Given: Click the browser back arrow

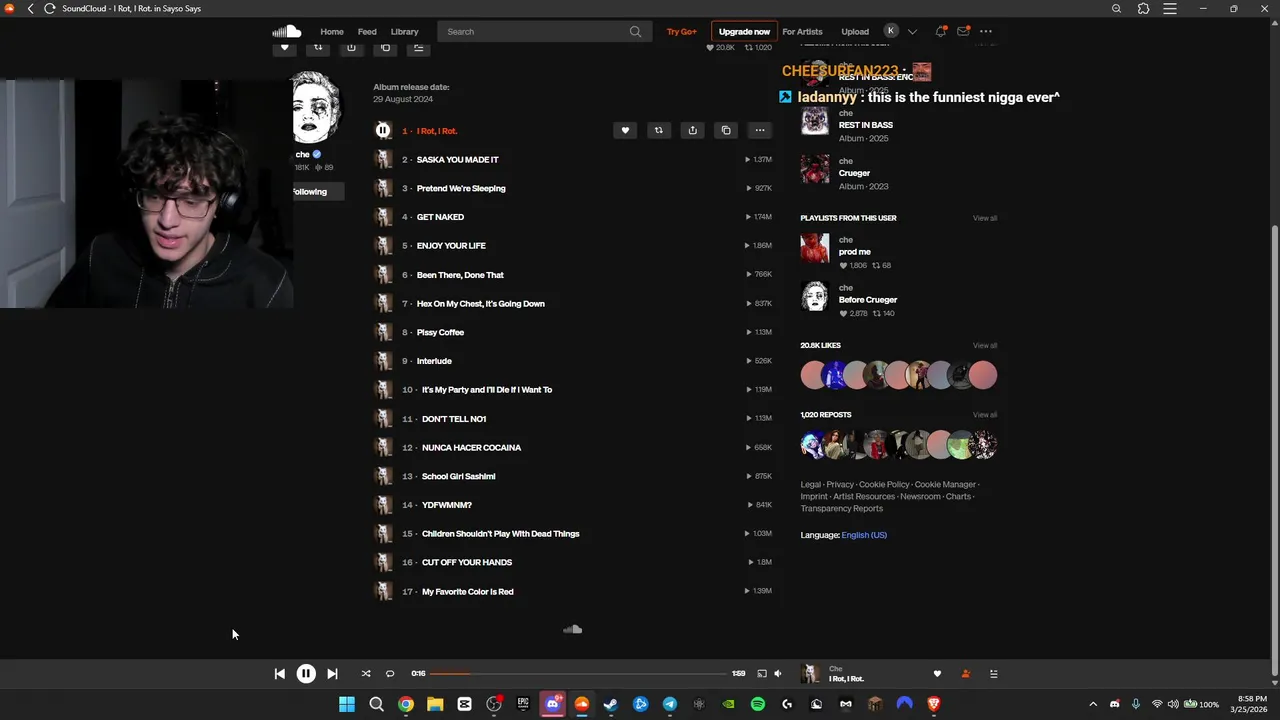Looking at the screenshot, I should [30, 8].
